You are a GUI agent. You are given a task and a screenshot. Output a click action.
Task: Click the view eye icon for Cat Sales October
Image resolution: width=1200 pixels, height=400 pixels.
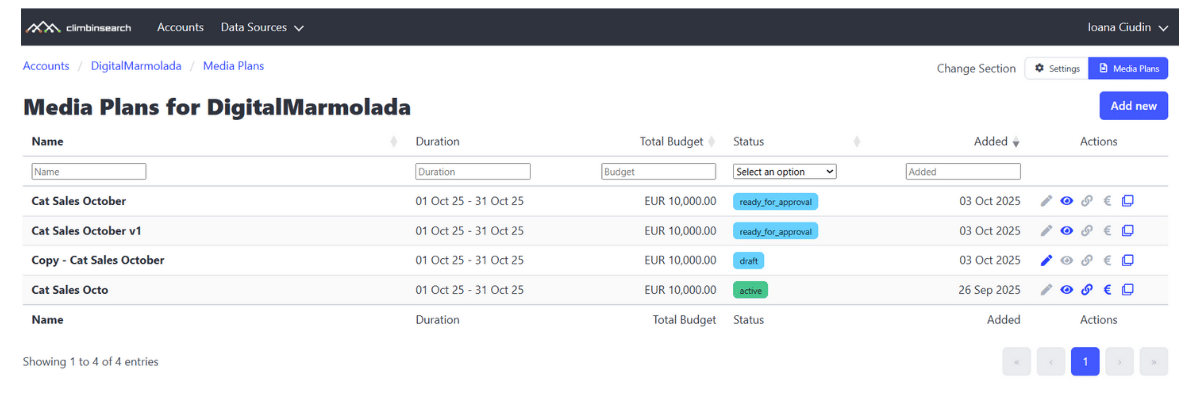click(1067, 201)
